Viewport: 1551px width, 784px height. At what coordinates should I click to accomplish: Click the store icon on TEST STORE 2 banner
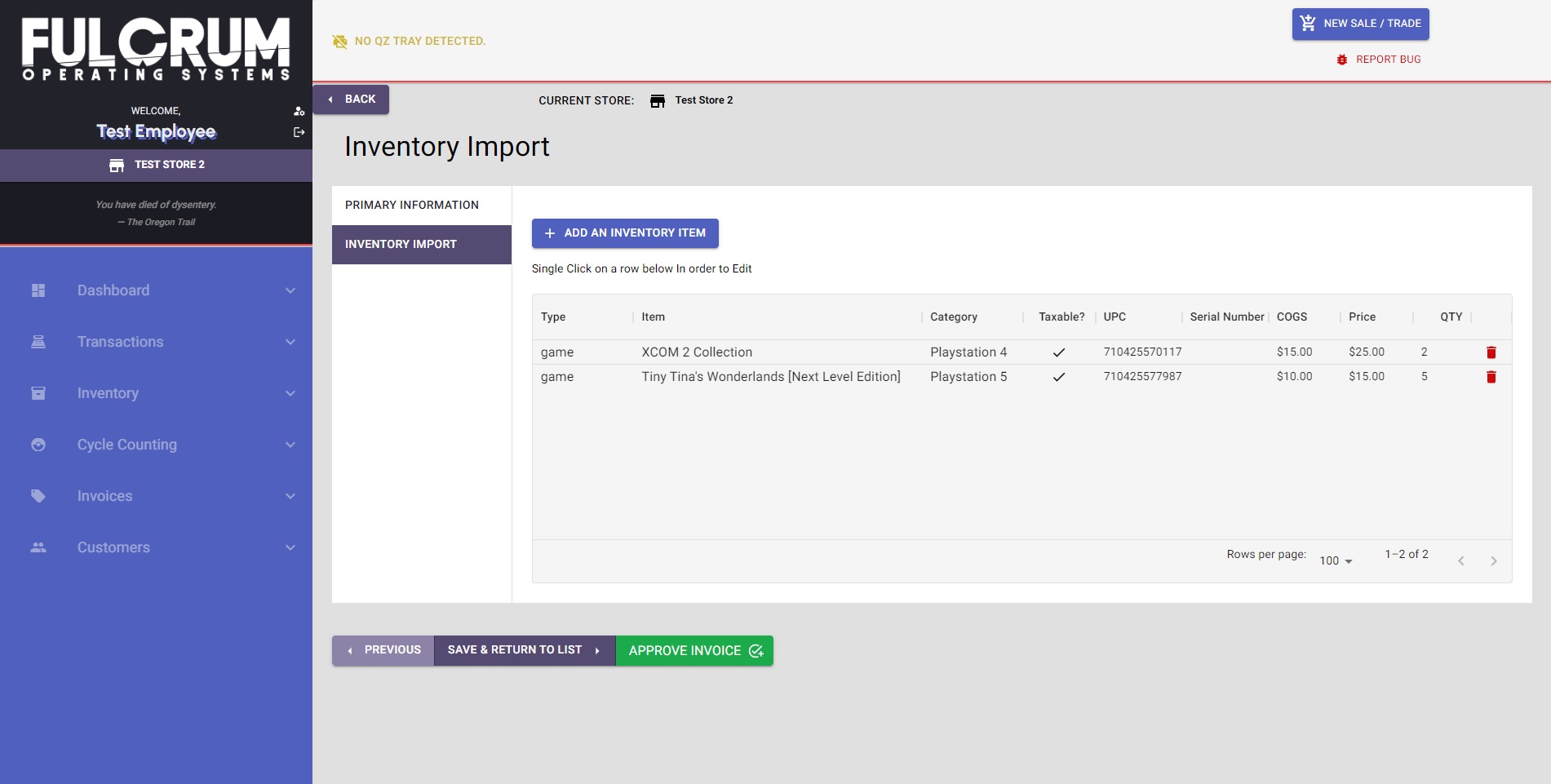pos(117,165)
